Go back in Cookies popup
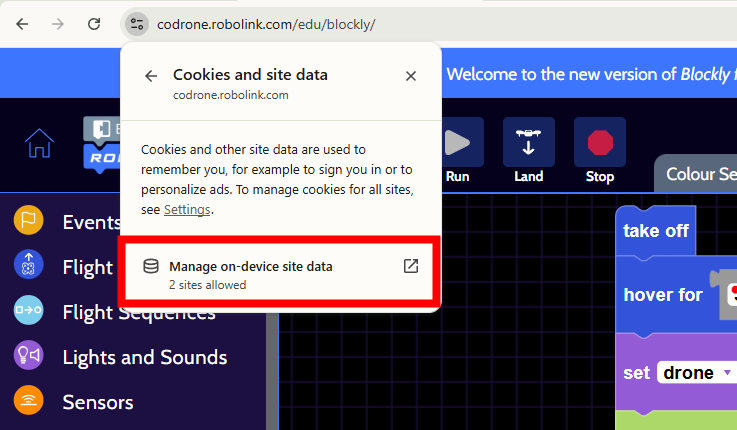The image size is (737, 430). pyautogui.click(x=151, y=76)
